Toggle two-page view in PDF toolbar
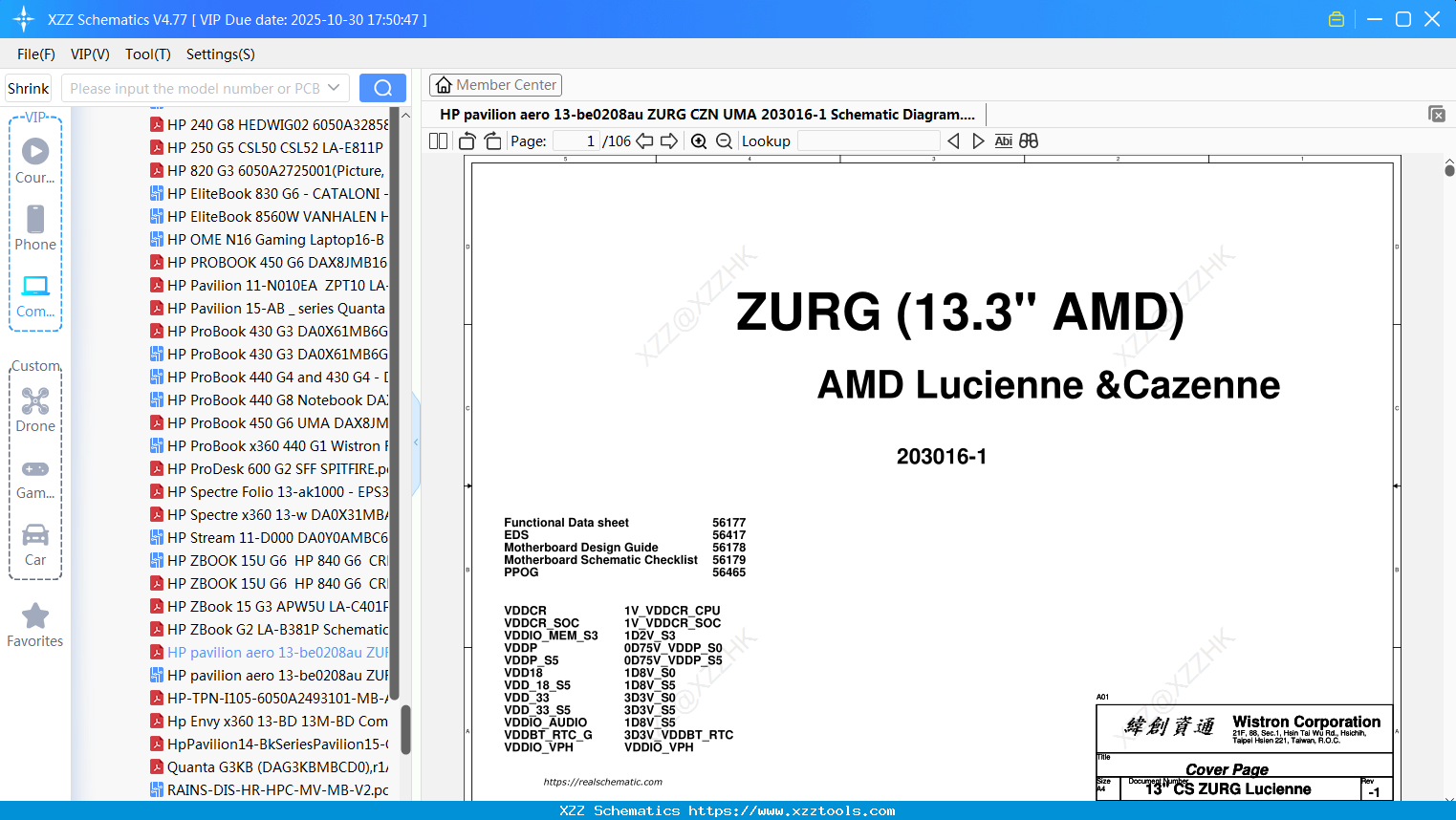The image size is (1456, 820). click(x=439, y=140)
